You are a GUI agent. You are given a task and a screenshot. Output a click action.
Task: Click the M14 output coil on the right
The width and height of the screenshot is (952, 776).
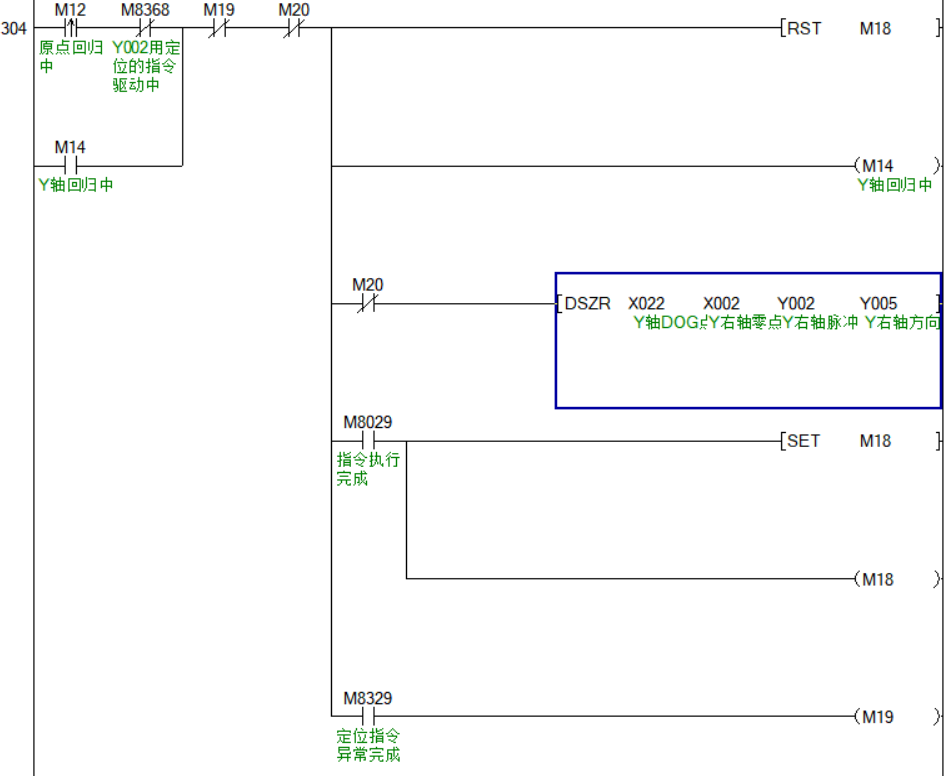(896, 166)
